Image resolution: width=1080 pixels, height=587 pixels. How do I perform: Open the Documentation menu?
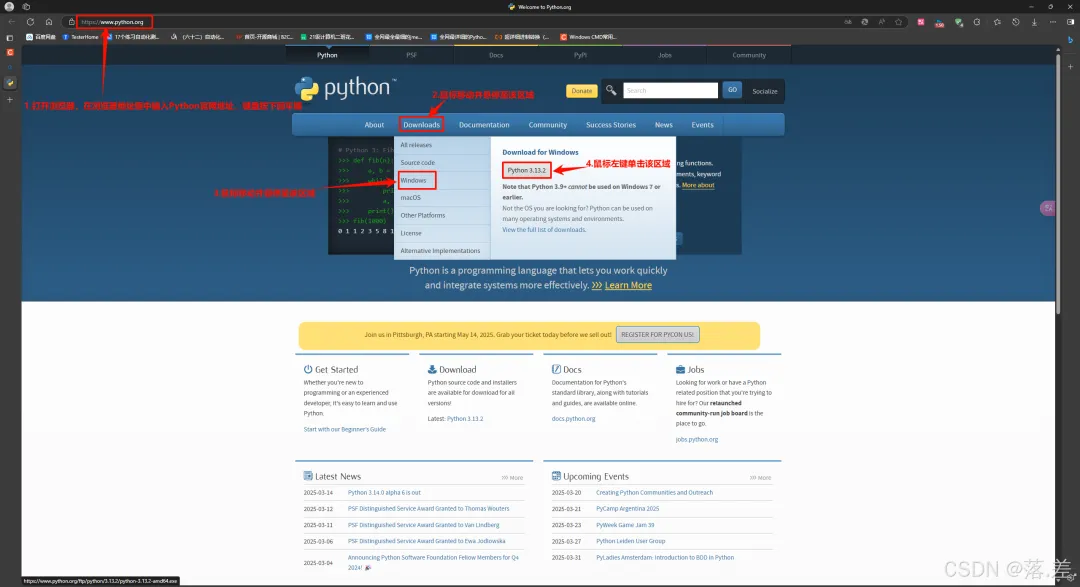484,125
